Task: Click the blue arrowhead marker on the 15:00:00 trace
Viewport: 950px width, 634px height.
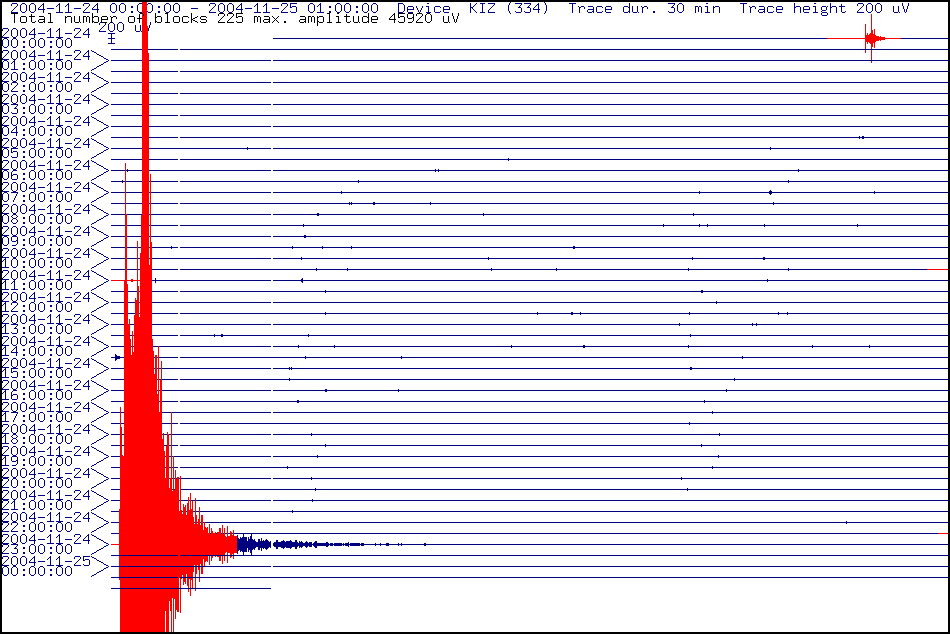Action: (118, 358)
